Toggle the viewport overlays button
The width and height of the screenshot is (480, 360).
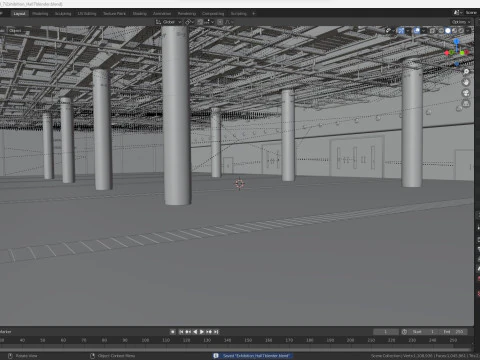click(x=417, y=31)
